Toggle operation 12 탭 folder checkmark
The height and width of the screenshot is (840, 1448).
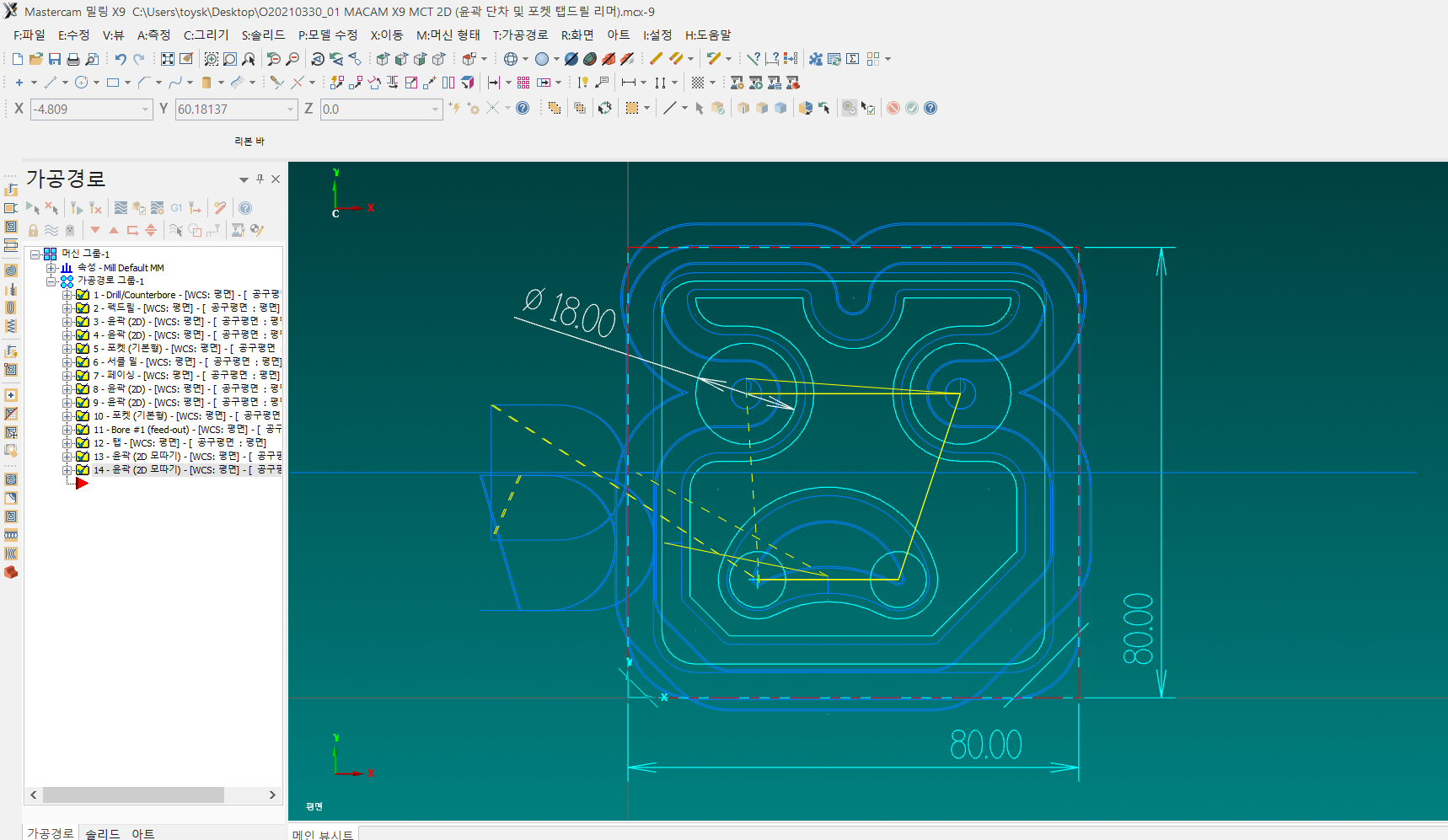click(83, 442)
